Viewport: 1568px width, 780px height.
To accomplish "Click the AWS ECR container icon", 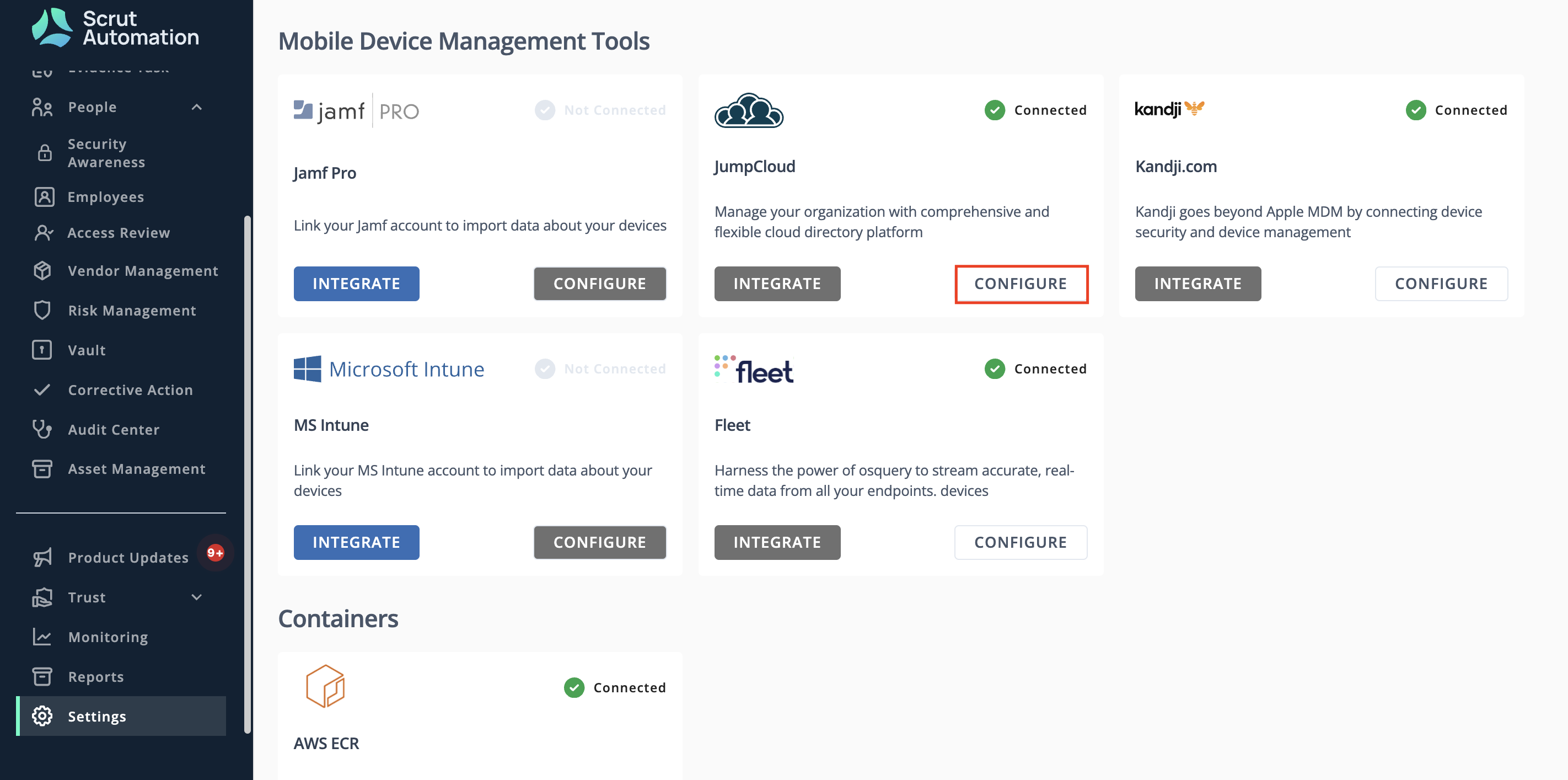I will click(325, 686).
